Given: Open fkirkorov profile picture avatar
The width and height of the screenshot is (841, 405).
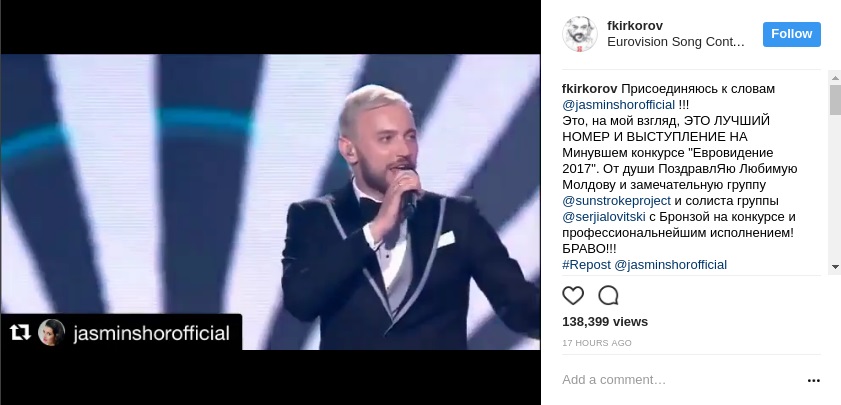Looking at the screenshot, I should (580, 34).
